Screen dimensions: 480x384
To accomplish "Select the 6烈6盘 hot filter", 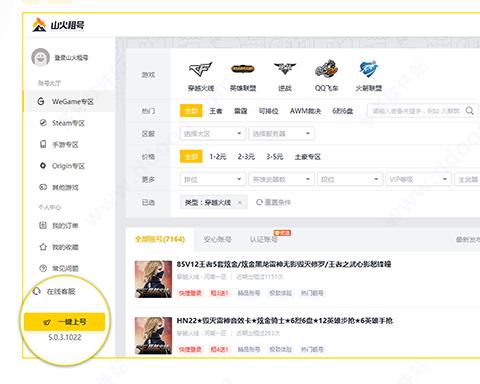I will click(342, 111).
